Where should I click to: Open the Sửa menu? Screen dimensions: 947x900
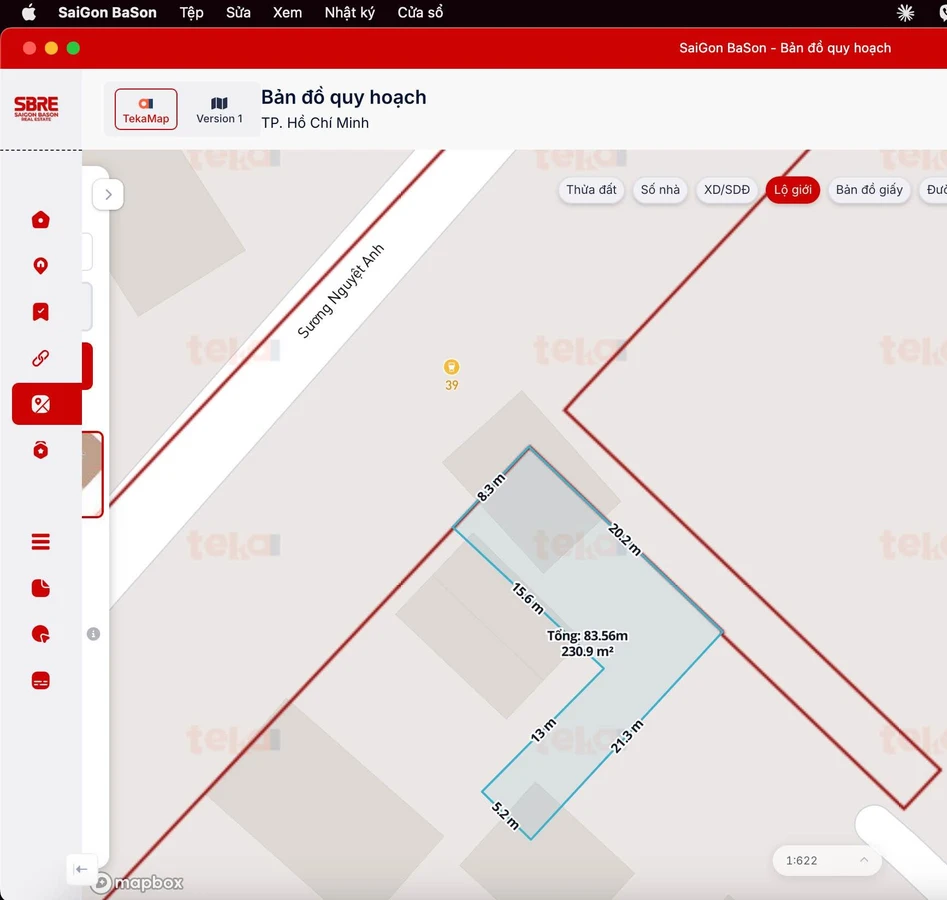239,13
